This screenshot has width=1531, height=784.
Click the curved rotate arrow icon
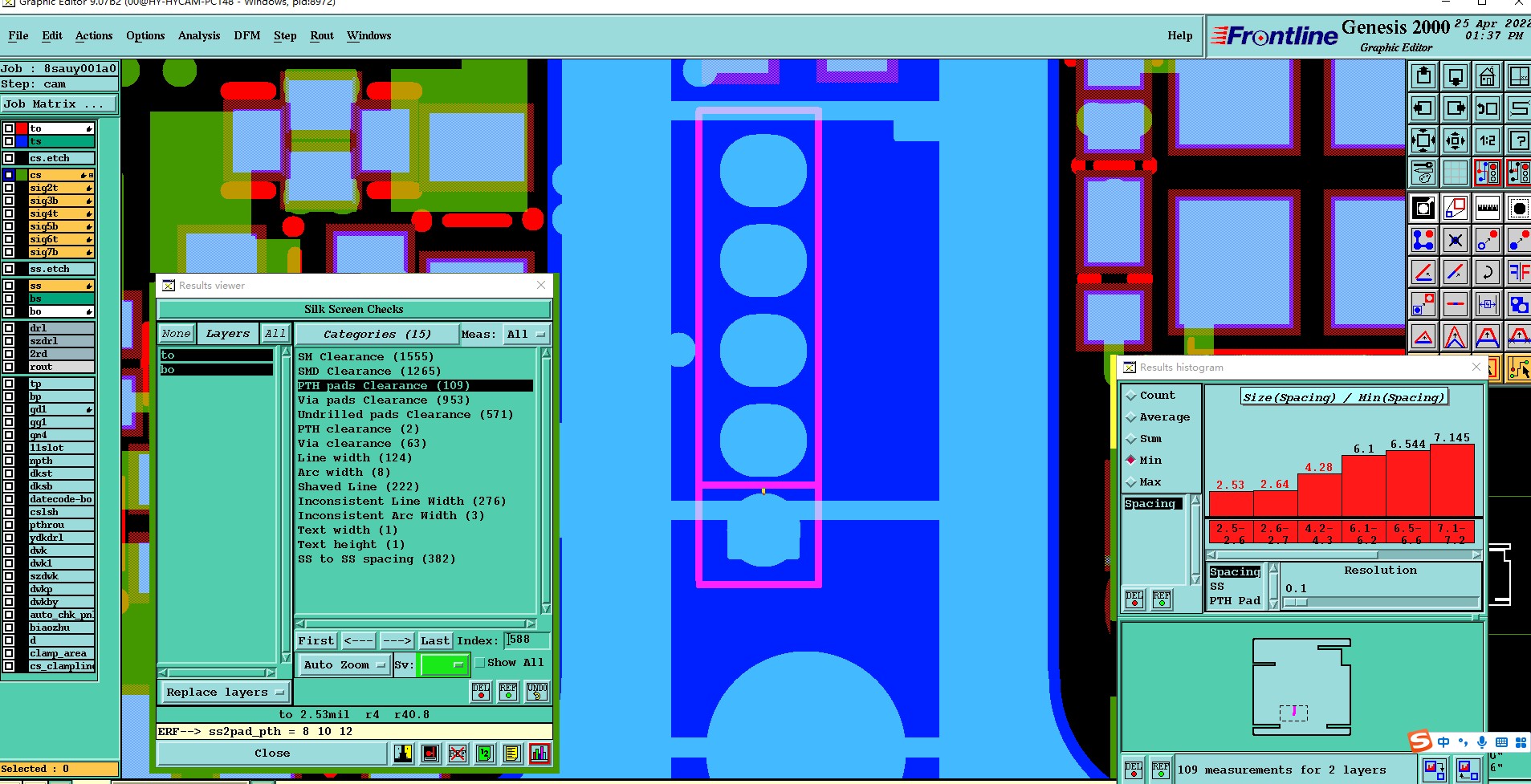pos(1487,272)
